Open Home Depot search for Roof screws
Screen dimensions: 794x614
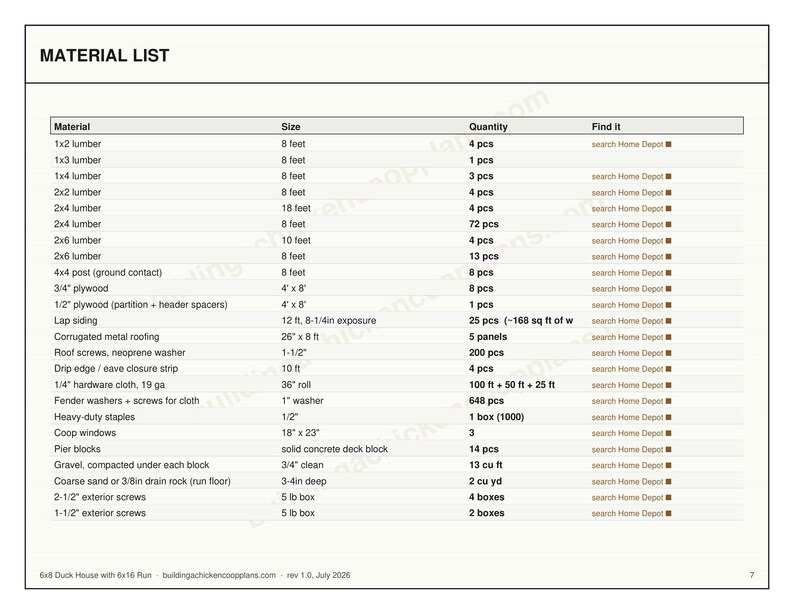[627, 353]
